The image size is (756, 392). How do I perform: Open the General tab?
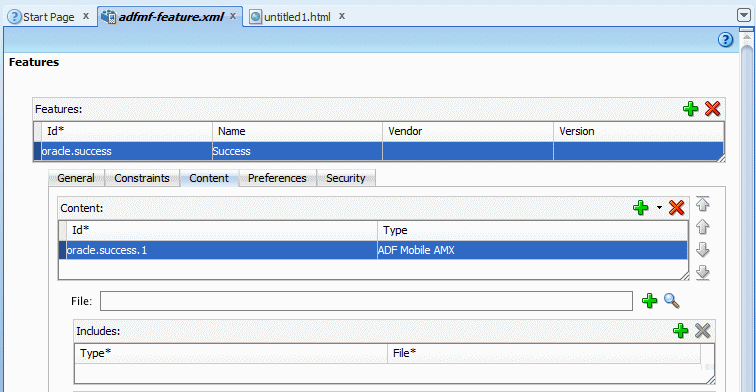[76, 178]
